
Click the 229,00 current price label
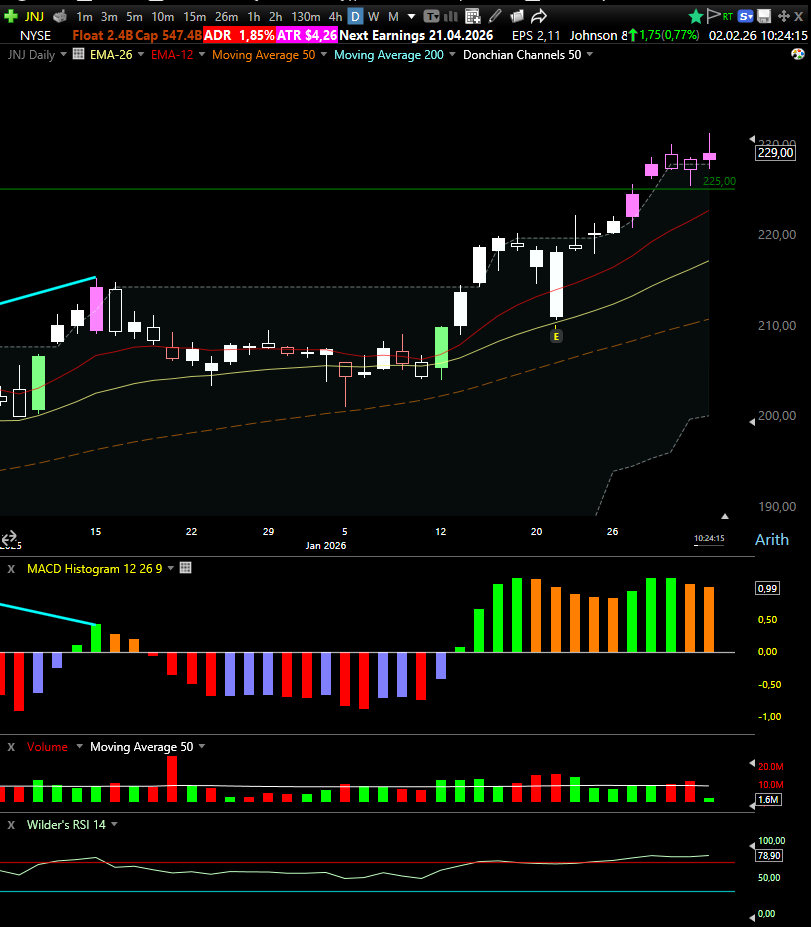pos(776,153)
